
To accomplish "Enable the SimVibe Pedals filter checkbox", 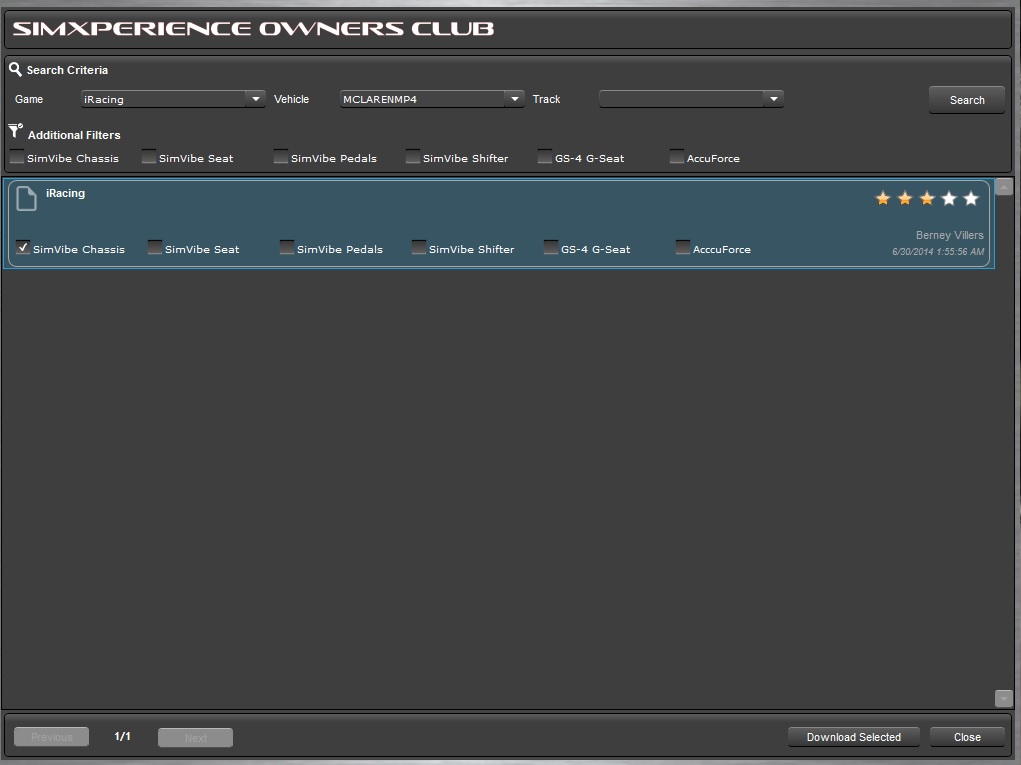I will pyautogui.click(x=281, y=157).
